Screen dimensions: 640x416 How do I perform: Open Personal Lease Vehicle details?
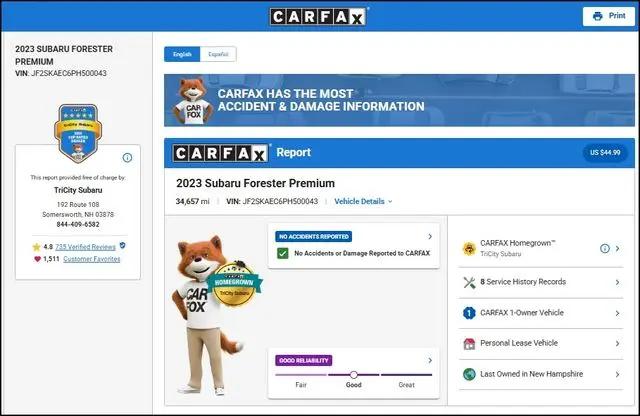click(541, 344)
